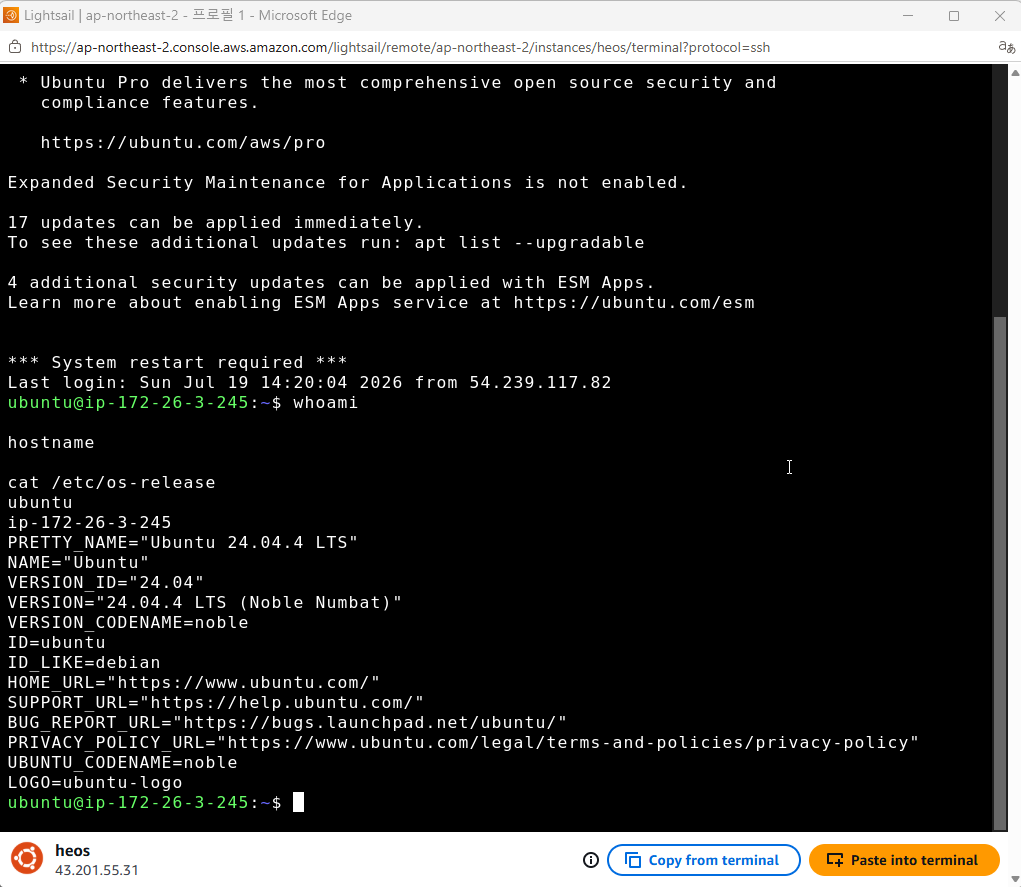The height and width of the screenshot is (887, 1021).
Task: Click the scroll-up arrow of the terminal scrollbar
Action: pyautogui.click(x=1014, y=73)
